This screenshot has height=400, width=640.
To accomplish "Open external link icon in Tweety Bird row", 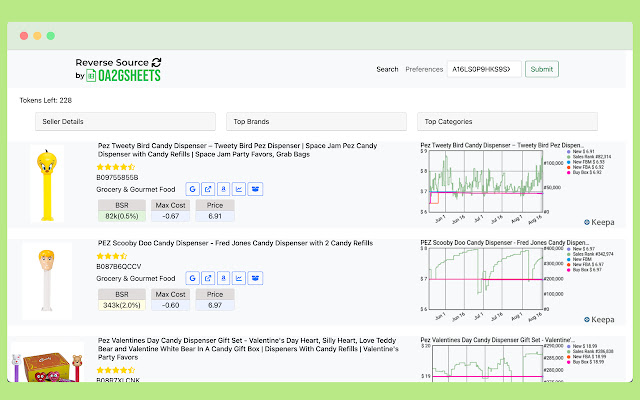I will (x=208, y=189).
